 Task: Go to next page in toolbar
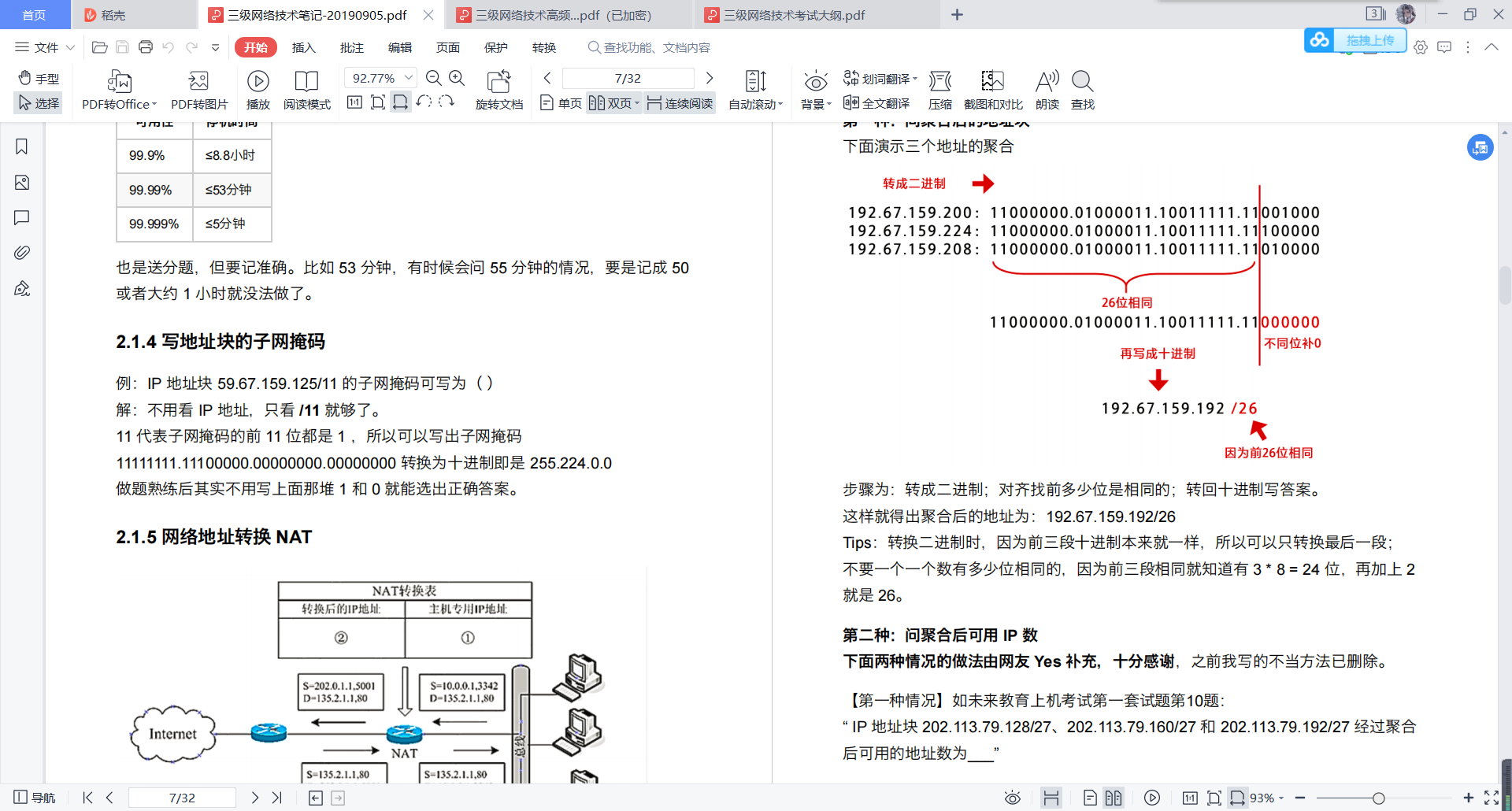click(710, 78)
